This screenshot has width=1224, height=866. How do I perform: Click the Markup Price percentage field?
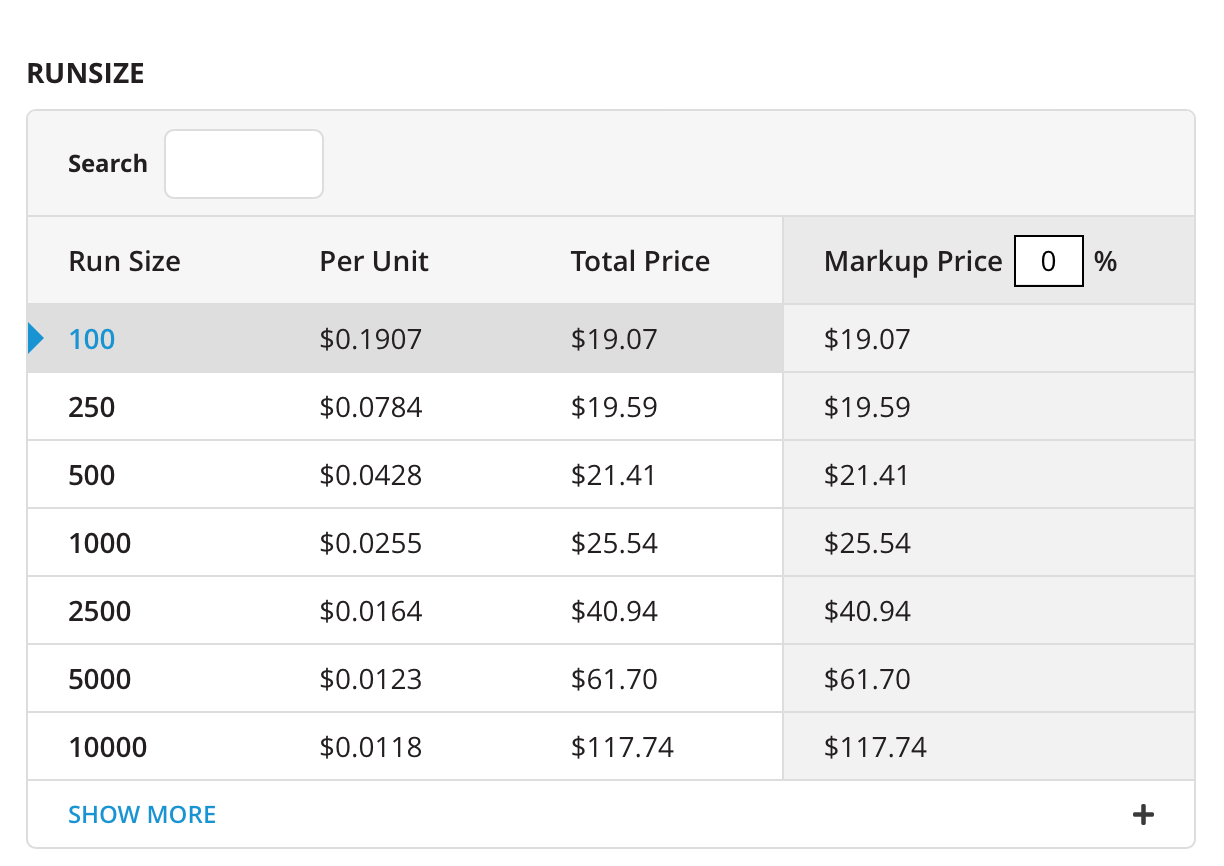click(x=1048, y=262)
